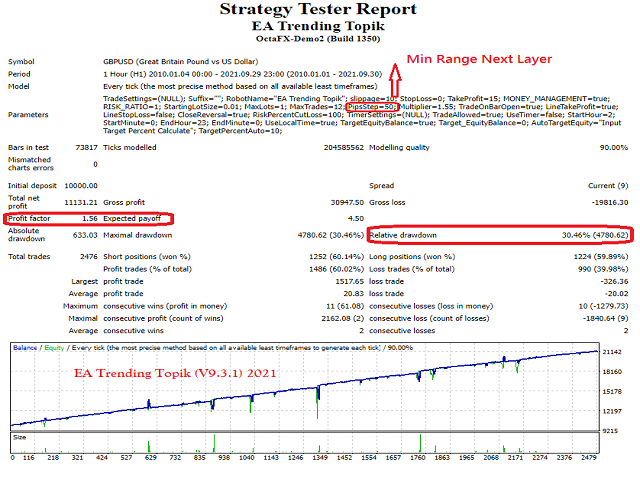Click the balance equity curve chart
The height and width of the screenshot is (480, 640).
click(x=305, y=387)
